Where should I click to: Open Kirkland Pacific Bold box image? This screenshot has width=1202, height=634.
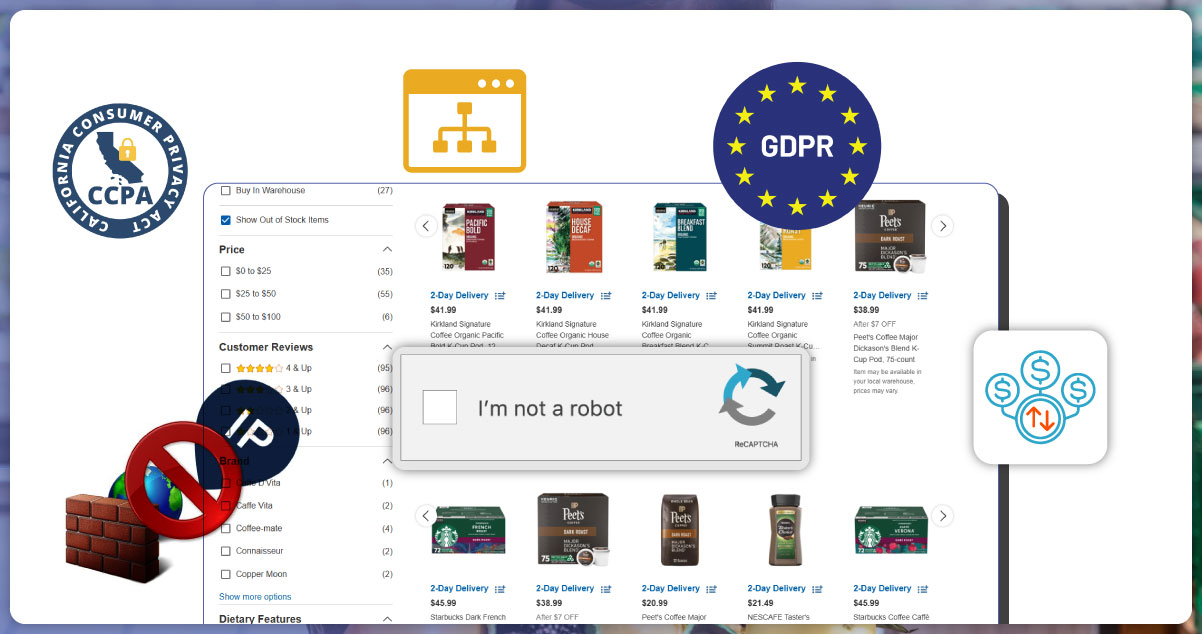(x=468, y=236)
